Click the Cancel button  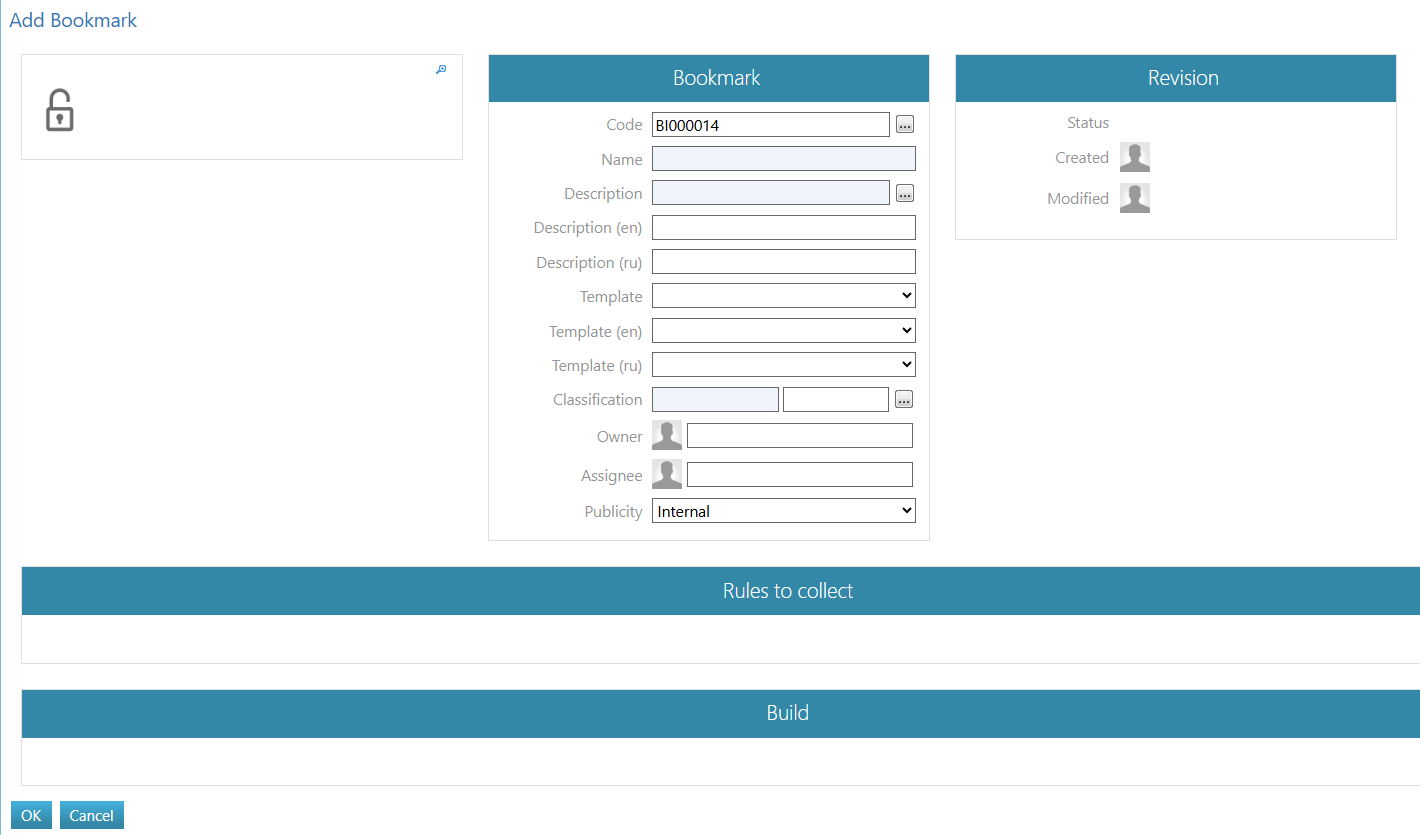point(91,815)
